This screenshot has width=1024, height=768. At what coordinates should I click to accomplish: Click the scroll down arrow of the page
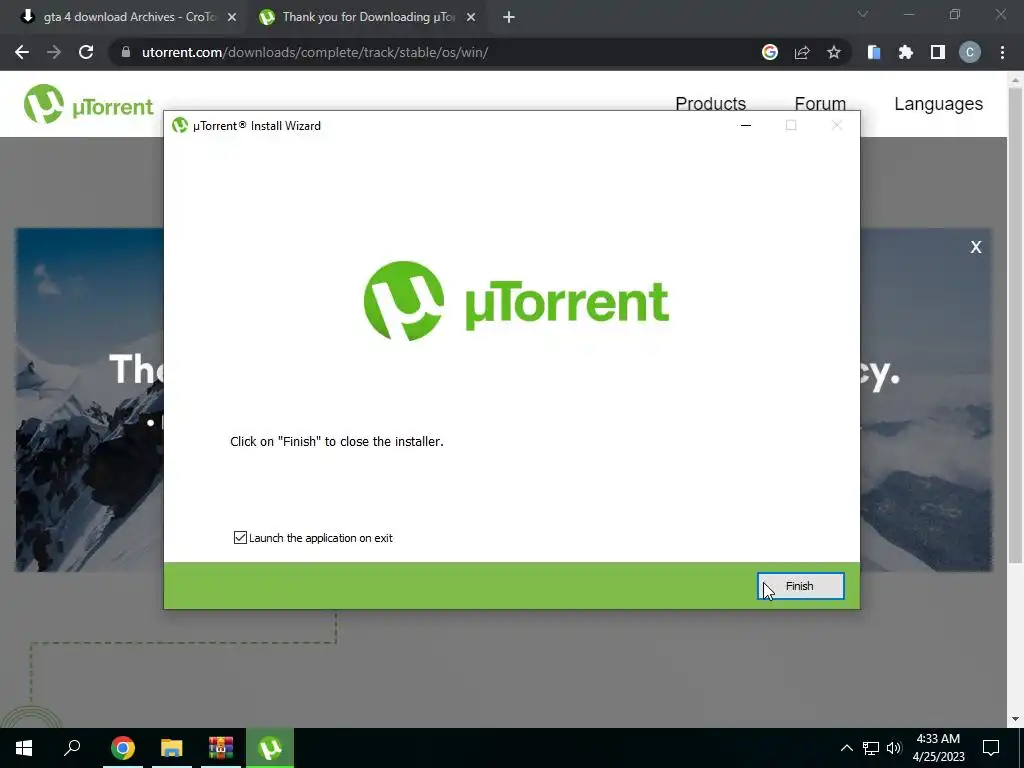click(x=1016, y=719)
